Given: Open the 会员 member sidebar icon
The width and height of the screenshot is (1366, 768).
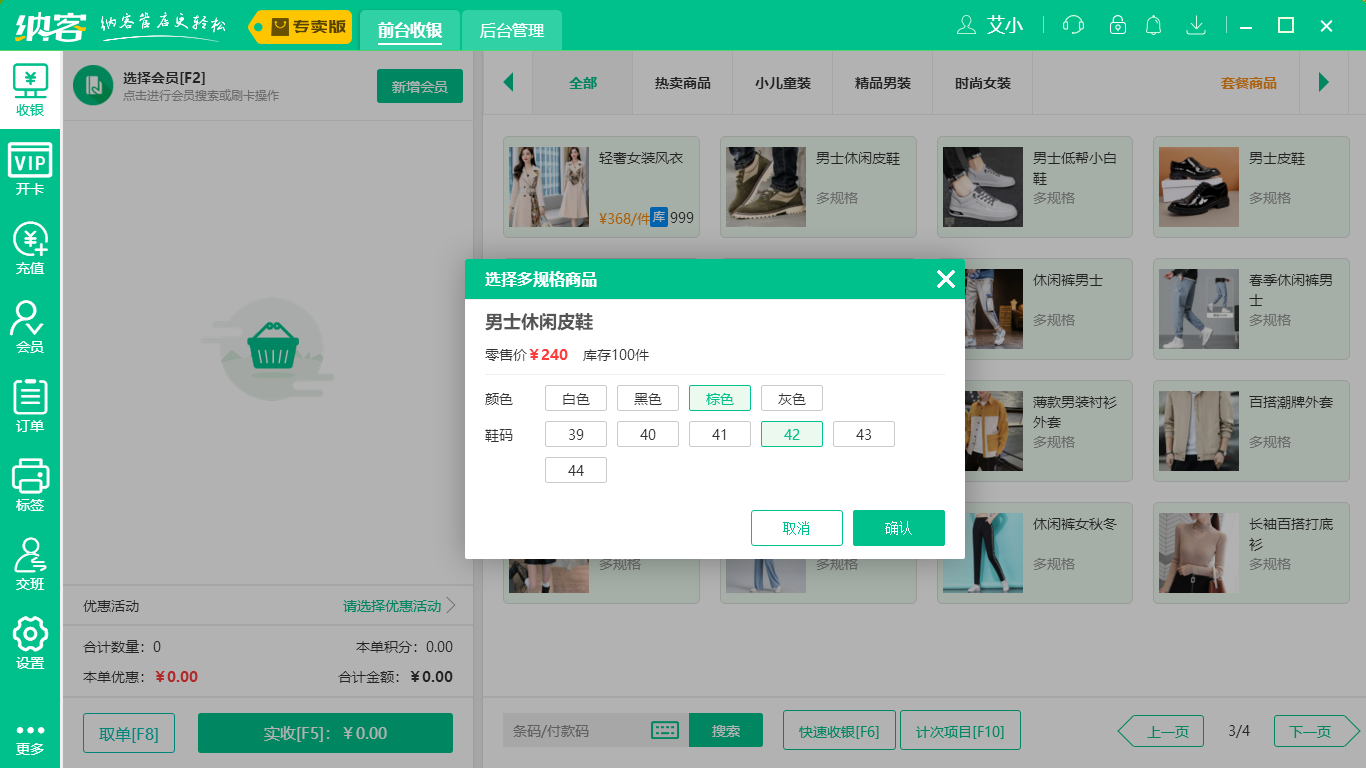Looking at the screenshot, I should point(30,328).
